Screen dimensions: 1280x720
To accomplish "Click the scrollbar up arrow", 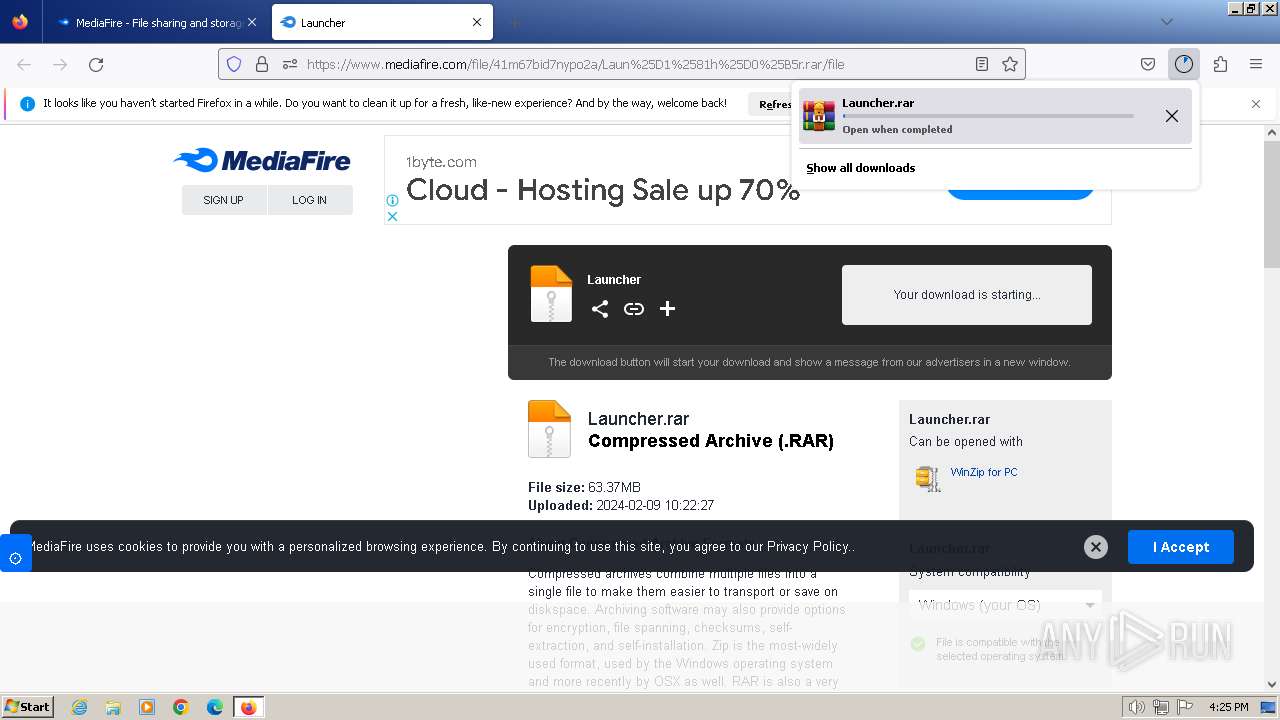I will pyautogui.click(x=1272, y=133).
